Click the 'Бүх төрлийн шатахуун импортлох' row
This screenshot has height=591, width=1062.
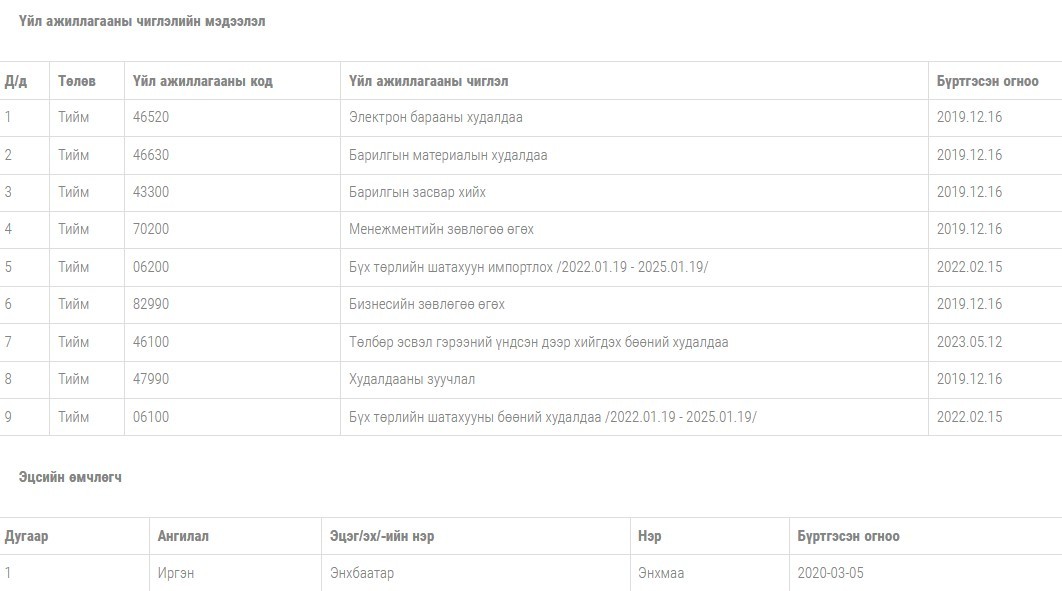click(x=528, y=267)
